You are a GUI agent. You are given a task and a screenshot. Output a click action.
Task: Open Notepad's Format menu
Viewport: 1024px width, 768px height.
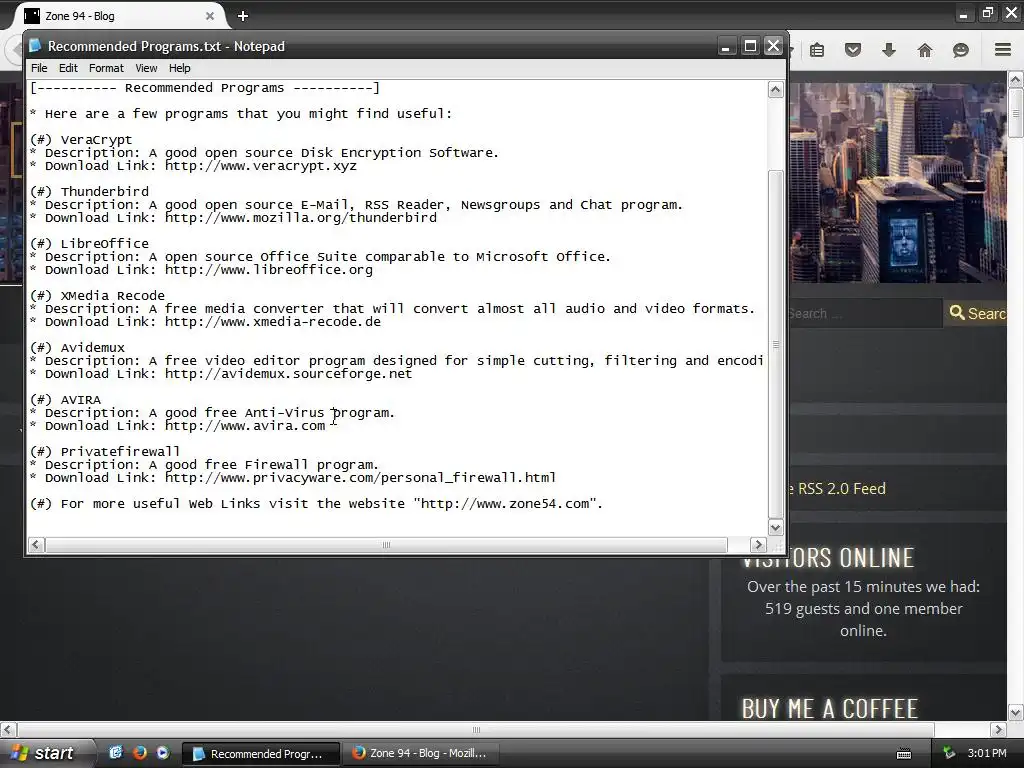[106, 68]
